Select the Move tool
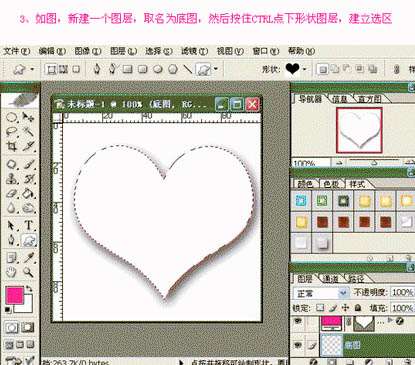415x365 pixels. pos(28,117)
